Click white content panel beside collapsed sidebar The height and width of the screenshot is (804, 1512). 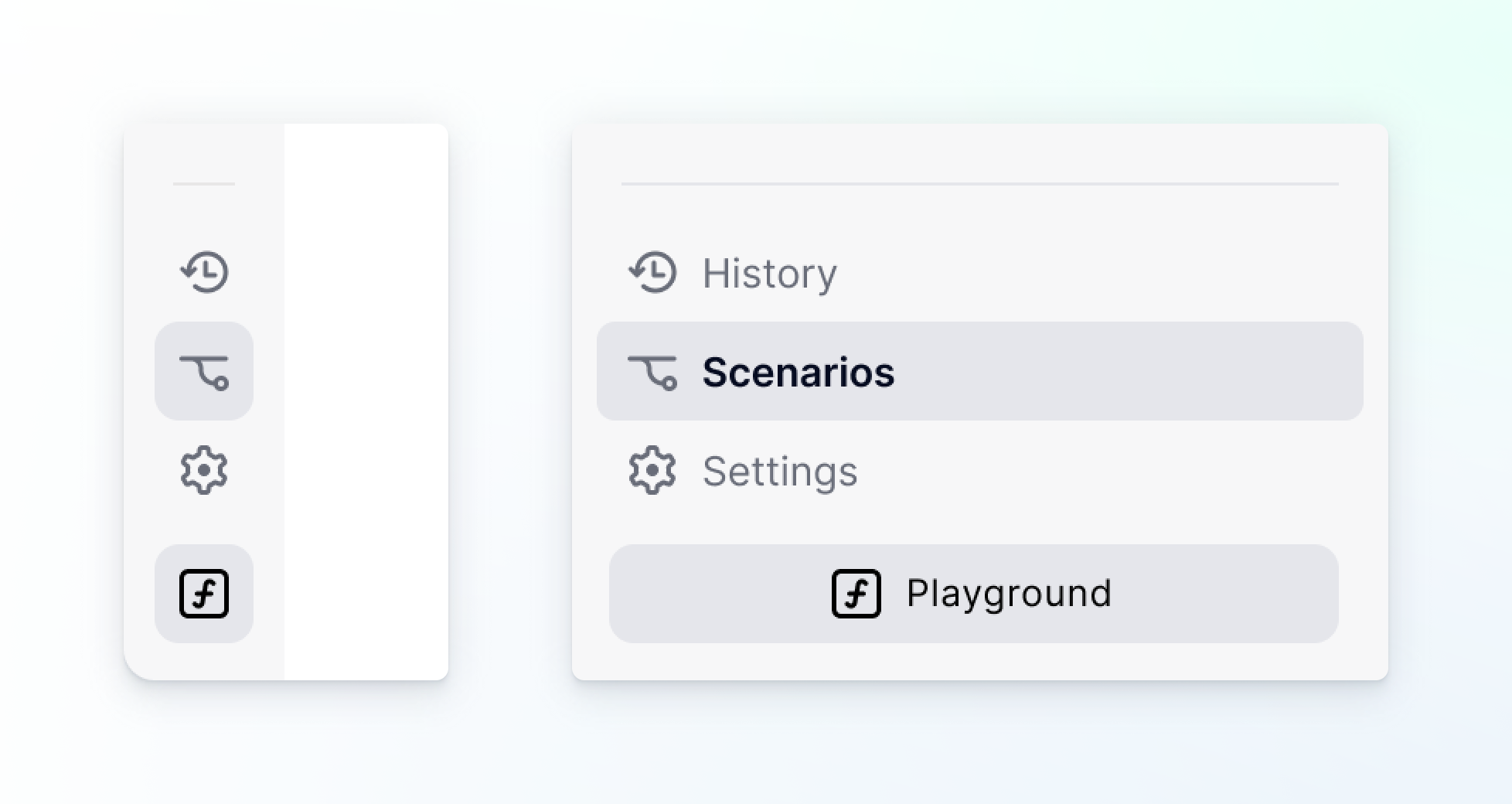coord(366,402)
